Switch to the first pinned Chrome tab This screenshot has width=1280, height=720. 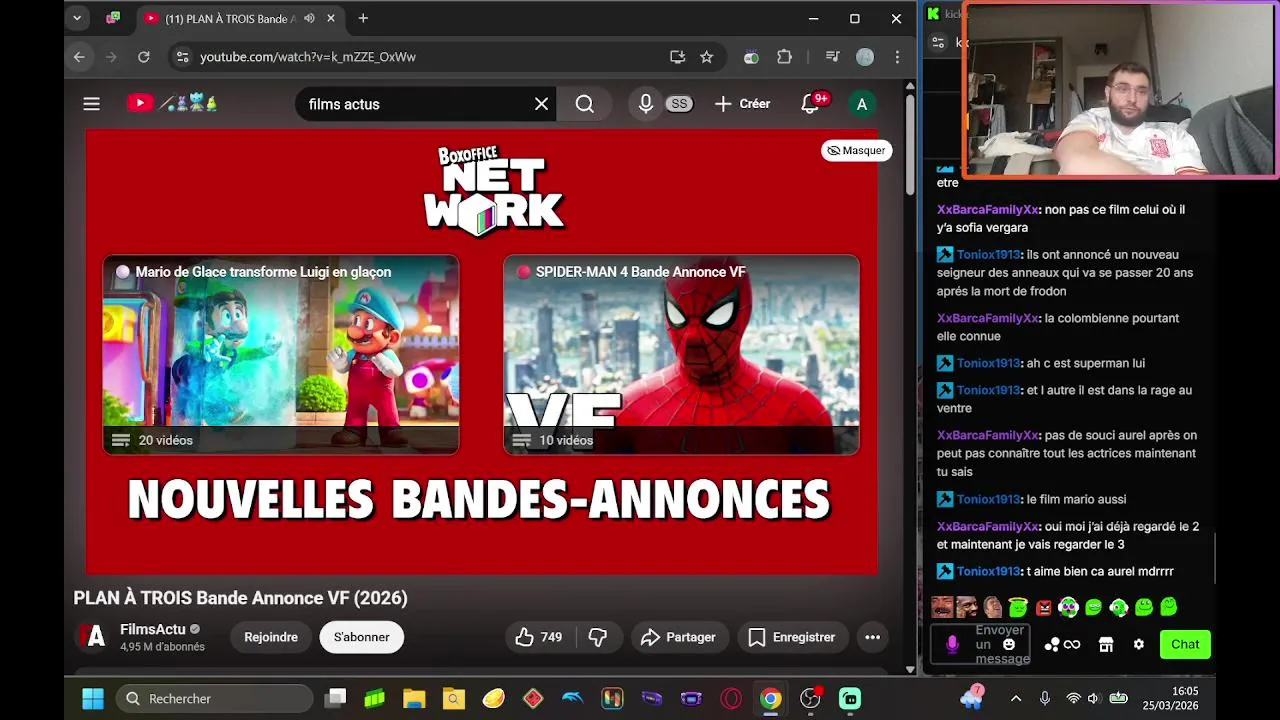point(113,18)
